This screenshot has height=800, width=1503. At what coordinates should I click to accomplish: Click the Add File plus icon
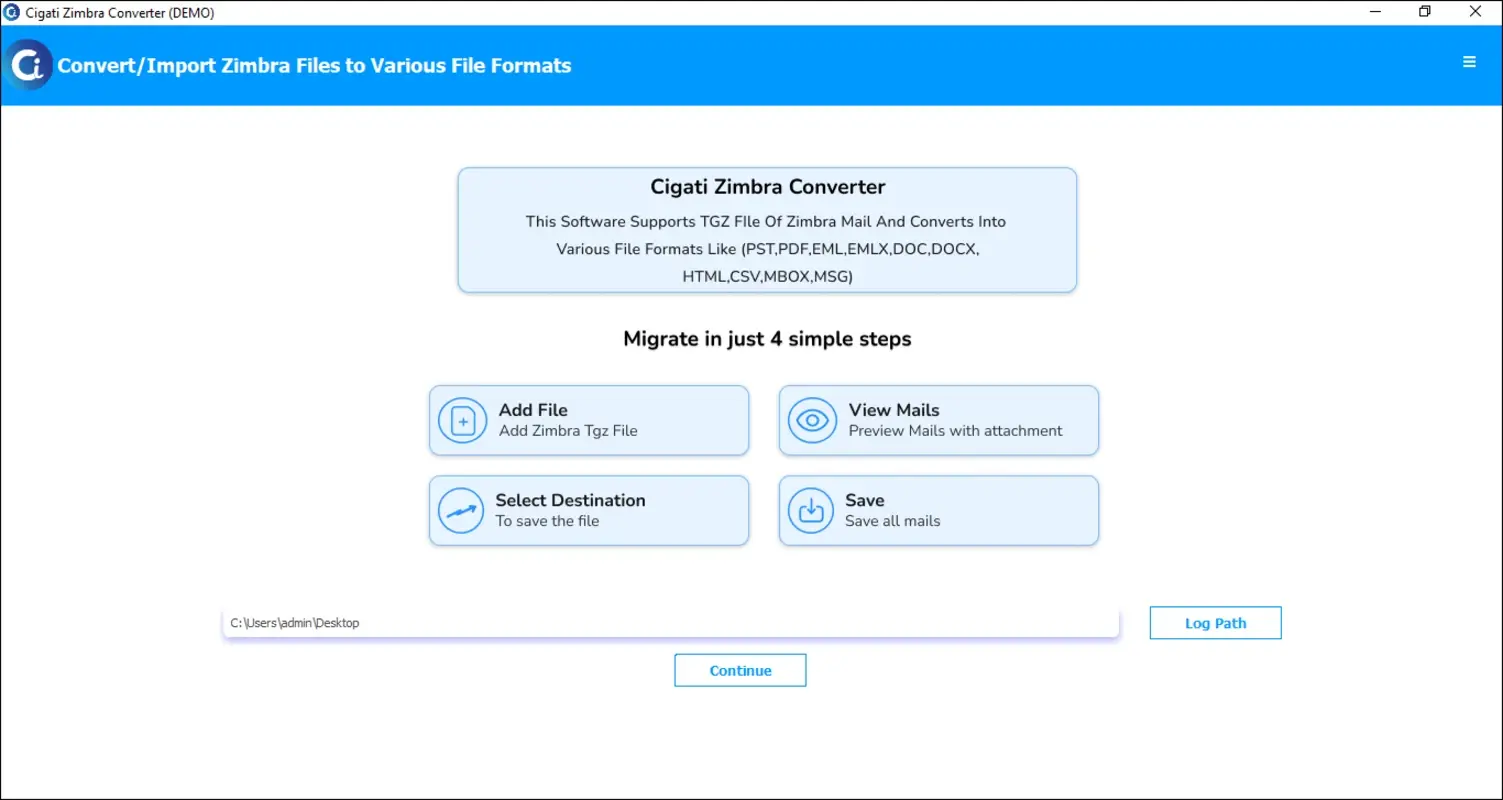pyautogui.click(x=462, y=420)
